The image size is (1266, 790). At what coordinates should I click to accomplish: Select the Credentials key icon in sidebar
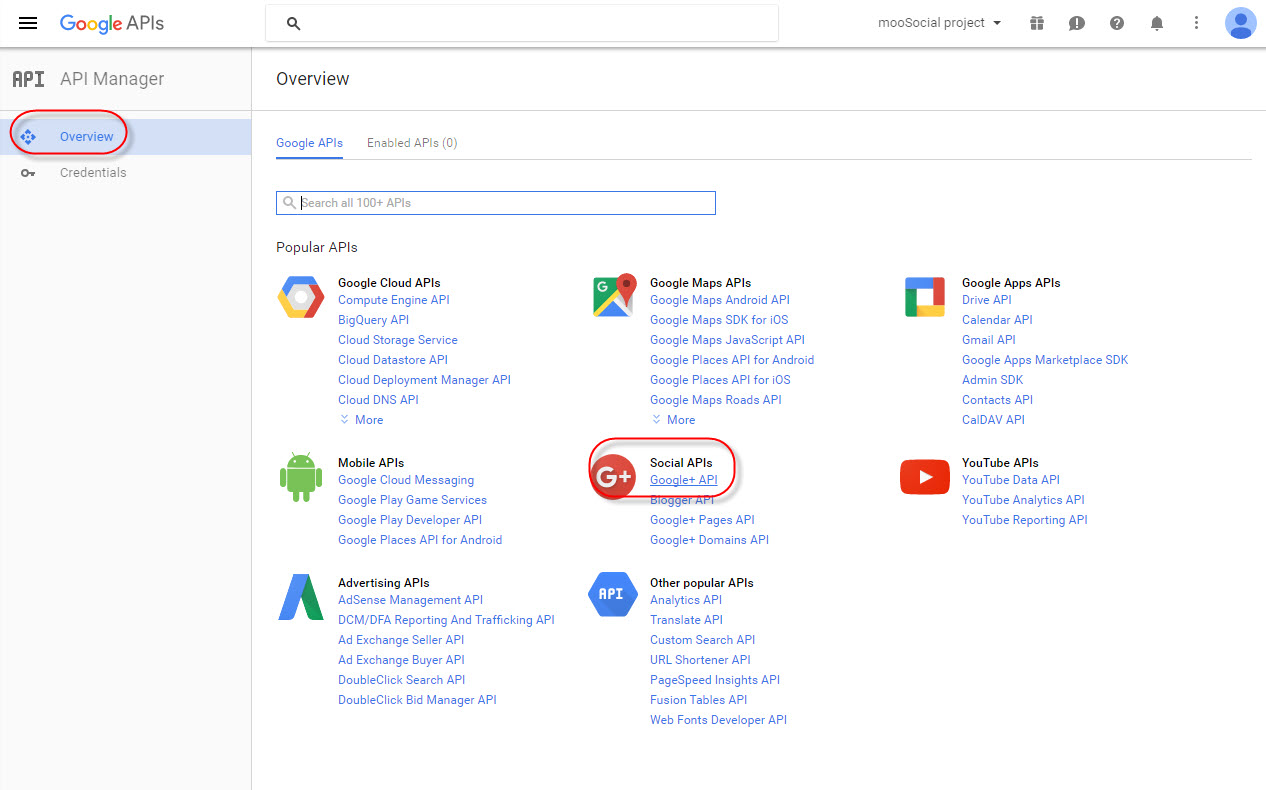(28, 172)
